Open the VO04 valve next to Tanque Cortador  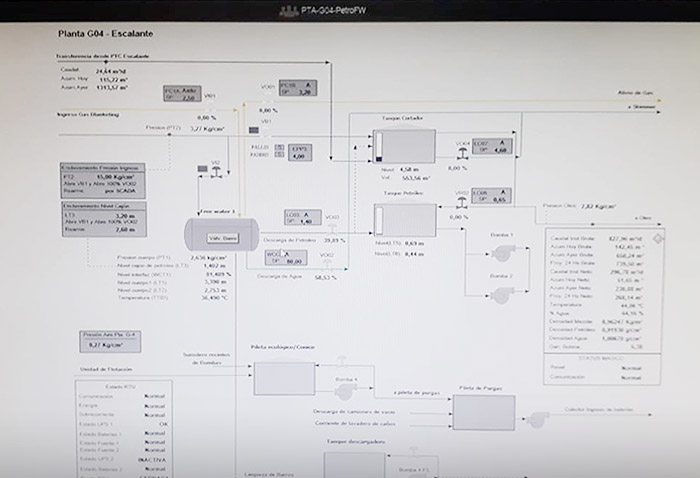click(462, 154)
